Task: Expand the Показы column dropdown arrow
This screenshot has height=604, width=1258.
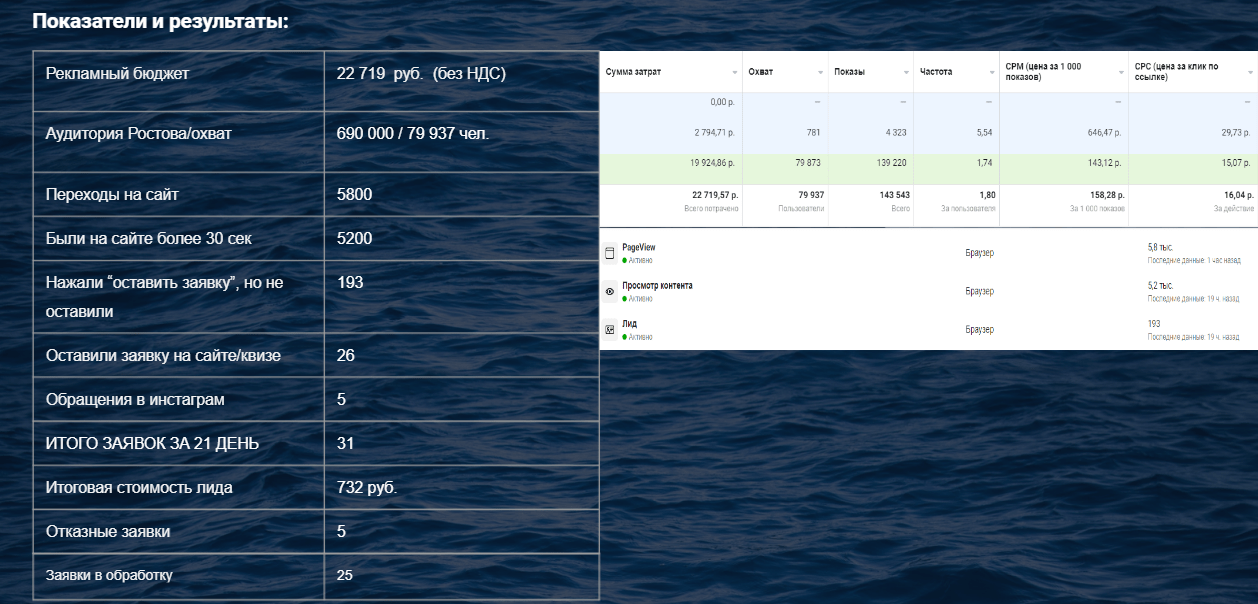Action: [x=906, y=73]
